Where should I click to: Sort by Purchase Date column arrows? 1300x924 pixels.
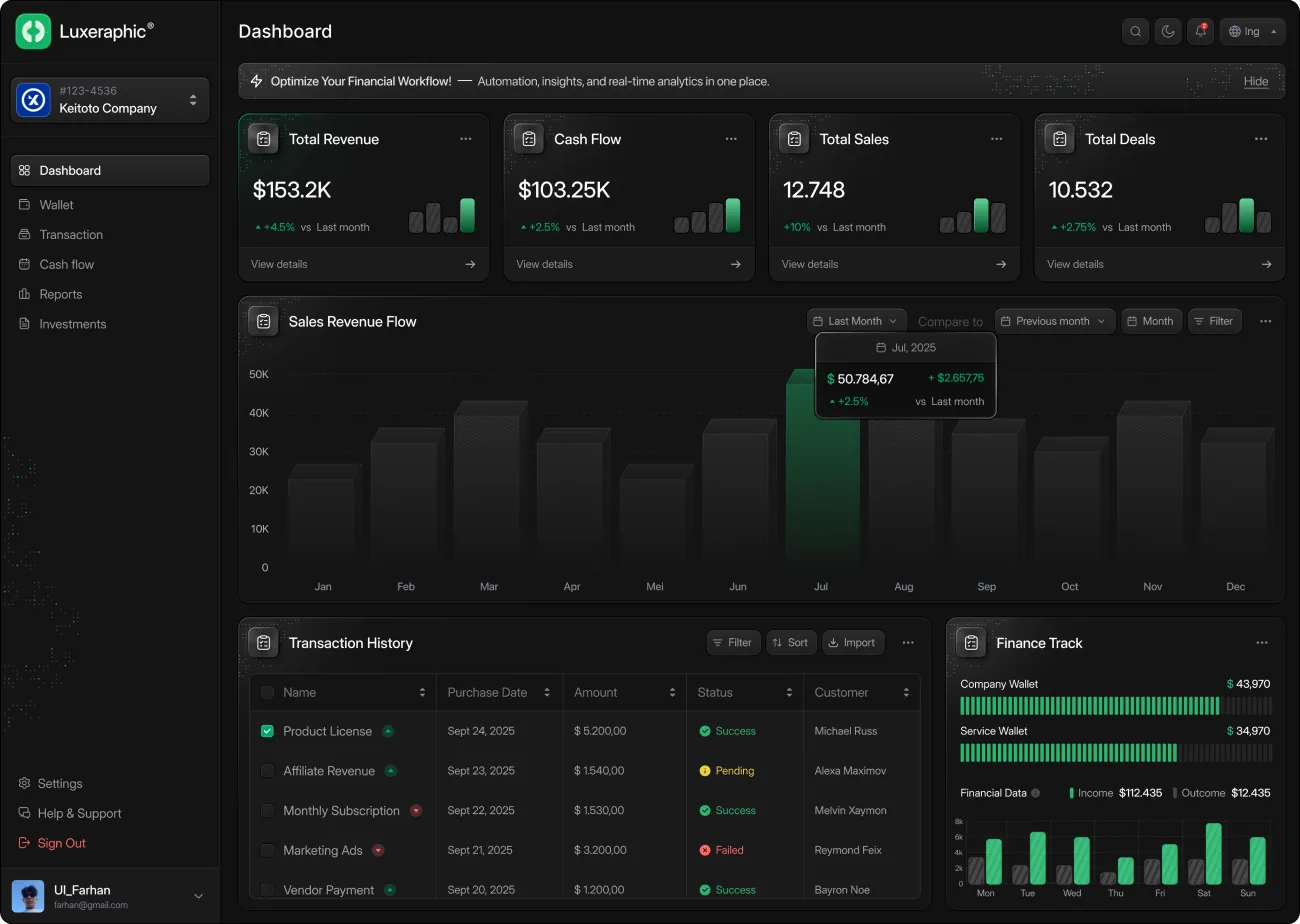[x=547, y=692]
